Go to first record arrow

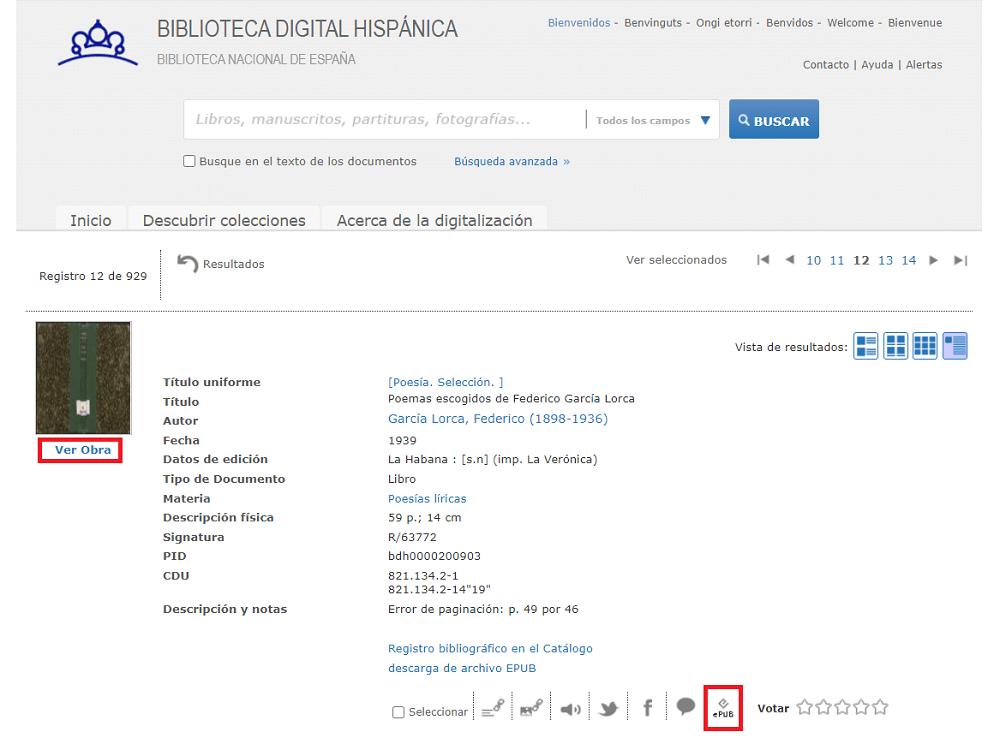763,260
